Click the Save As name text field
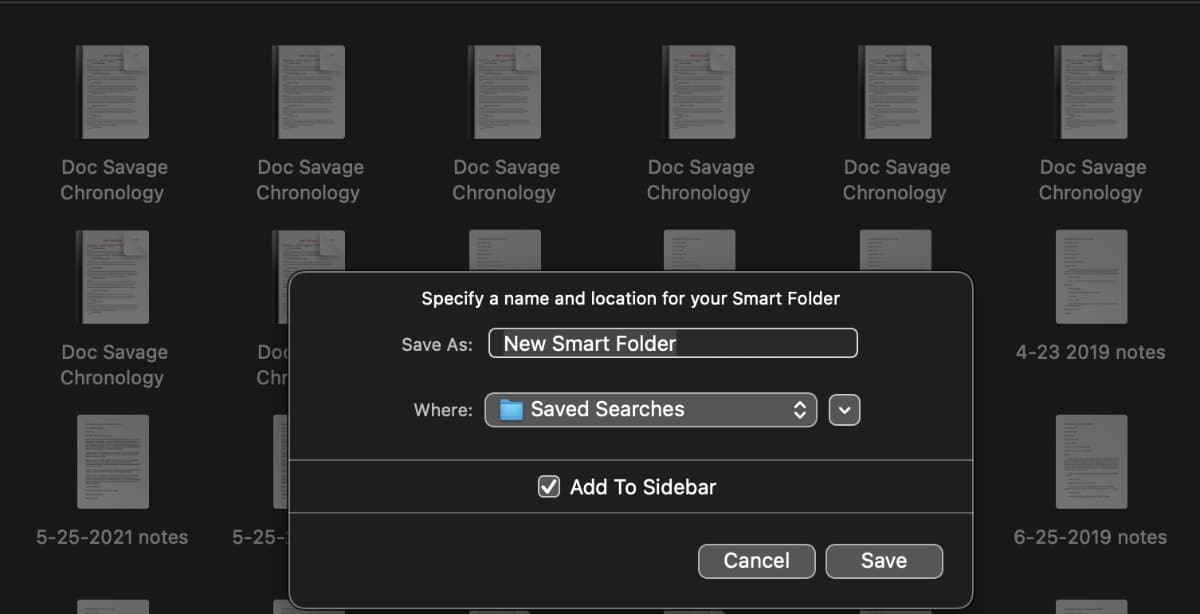The image size is (1200, 614). point(672,344)
